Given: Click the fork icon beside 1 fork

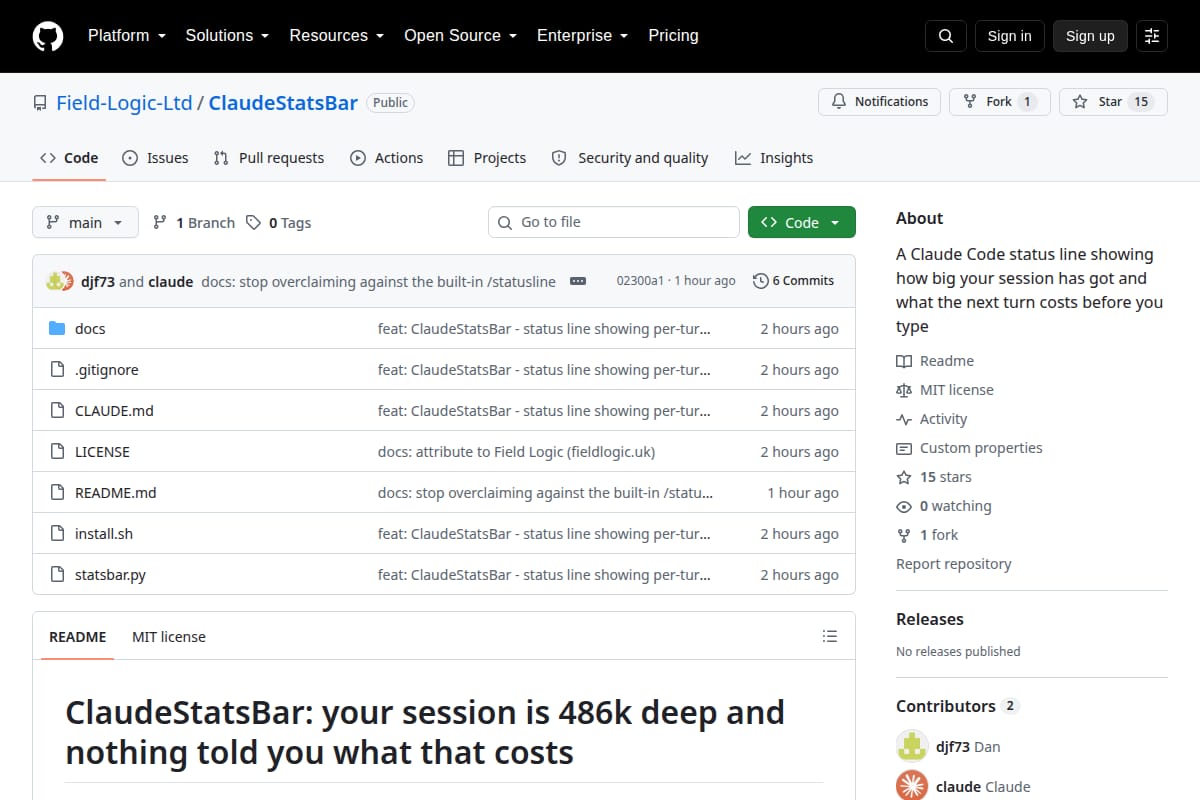Looking at the screenshot, I should pyautogui.click(x=904, y=535).
